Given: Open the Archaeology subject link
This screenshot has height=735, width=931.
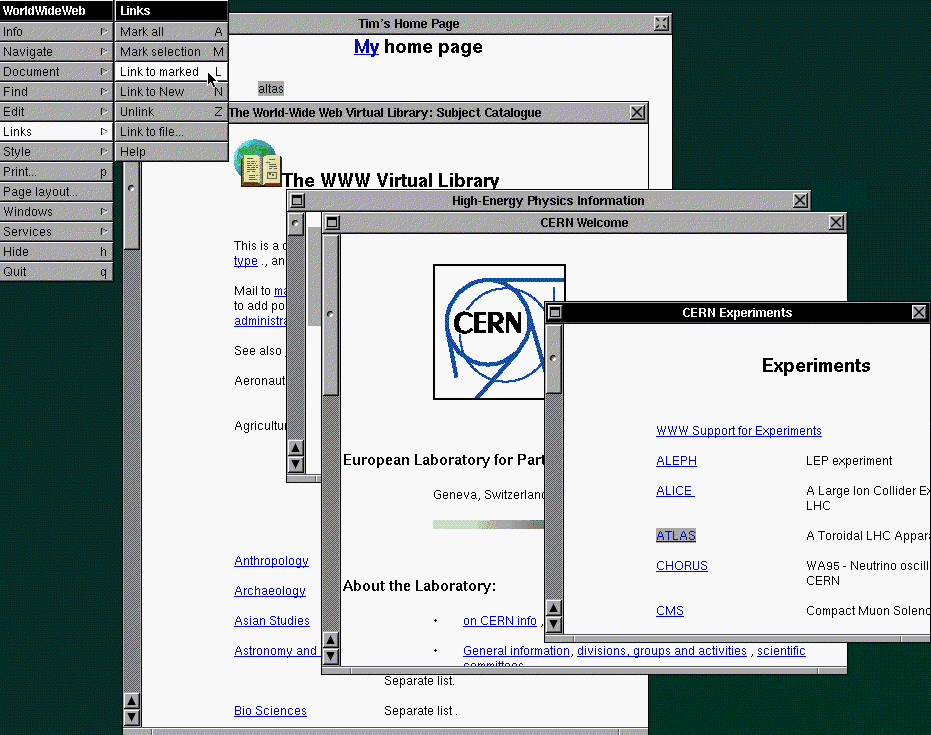Looking at the screenshot, I should tap(270, 591).
